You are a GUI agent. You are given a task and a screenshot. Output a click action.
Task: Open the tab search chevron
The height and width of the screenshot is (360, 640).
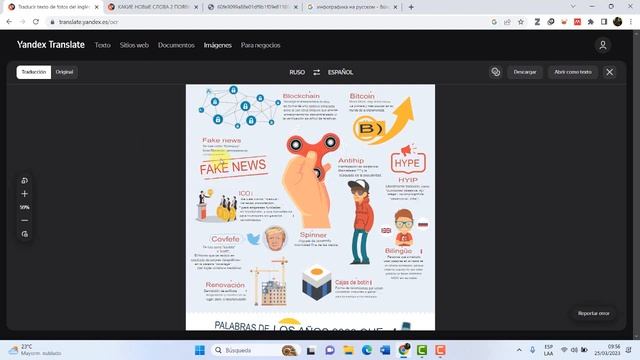point(573,7)
